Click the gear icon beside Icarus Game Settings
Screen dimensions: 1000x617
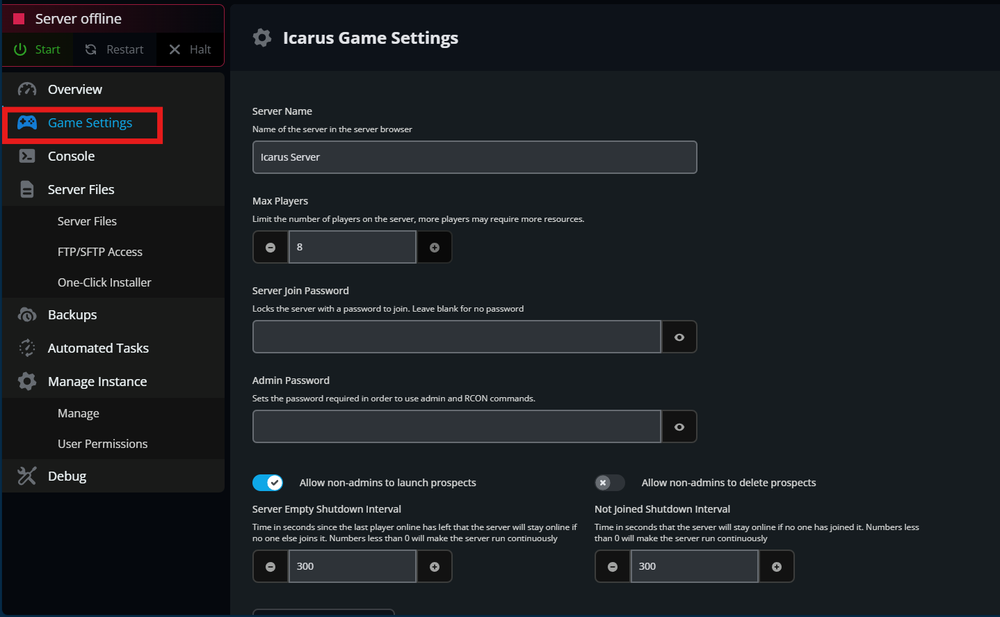(262, 38)
